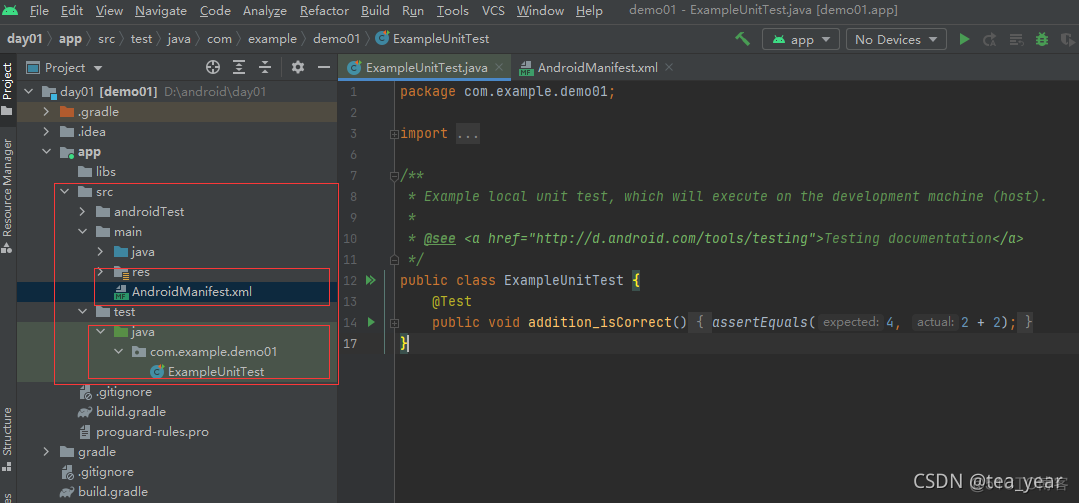
Task: Expand the res folder
Action: click(100, 272)
